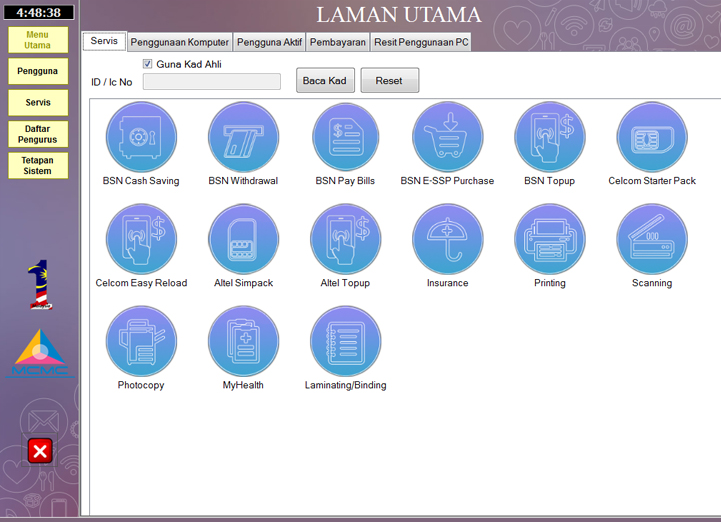Open the BSN Cash Saving service icon
The width and height of the screenshot is (721, 522).
(141, 137)
